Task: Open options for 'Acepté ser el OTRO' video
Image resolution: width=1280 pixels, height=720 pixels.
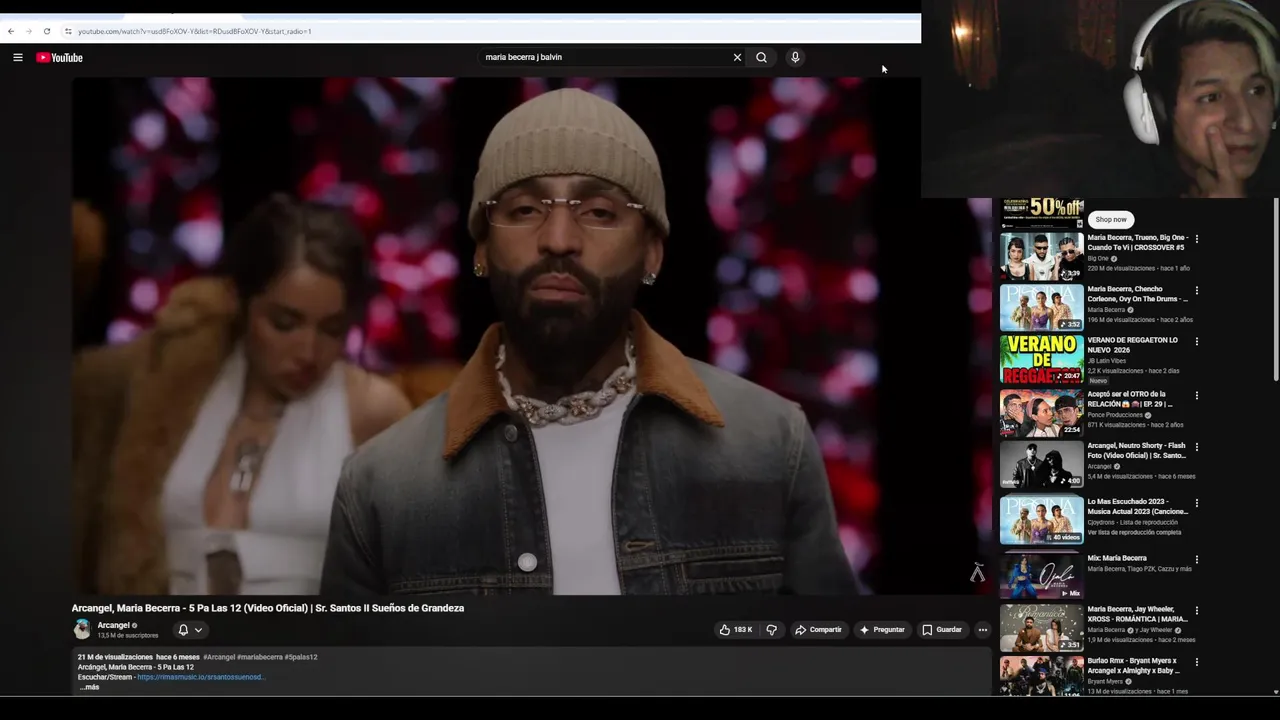Action: tap(1196, 395)
